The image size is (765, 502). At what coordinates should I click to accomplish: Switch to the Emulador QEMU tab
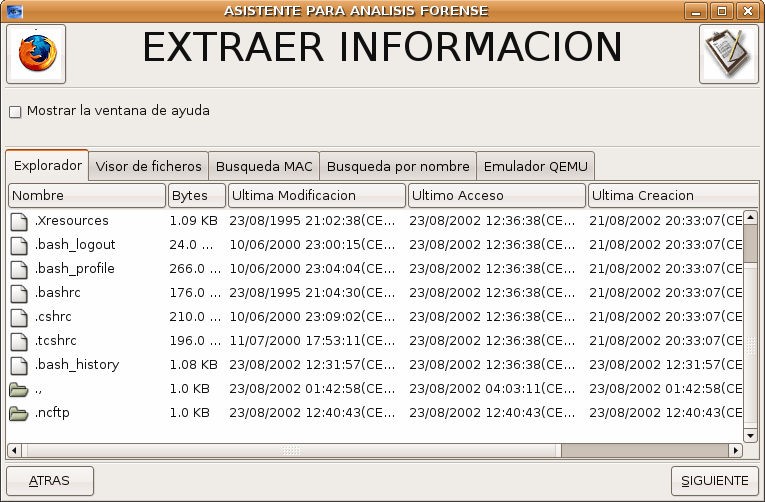click(535, 167)
